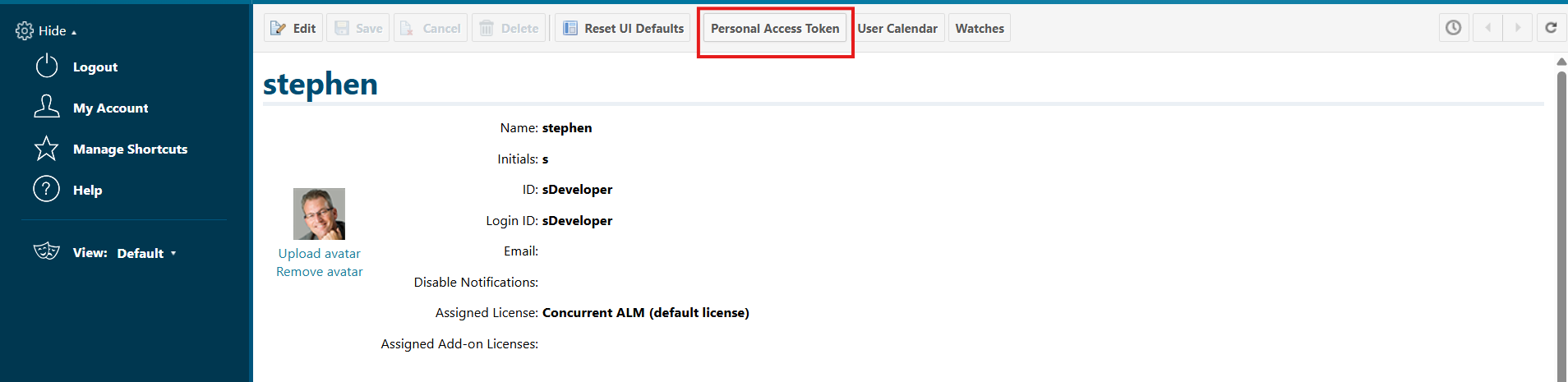Click the My Account person icon

tap(47, 107)
